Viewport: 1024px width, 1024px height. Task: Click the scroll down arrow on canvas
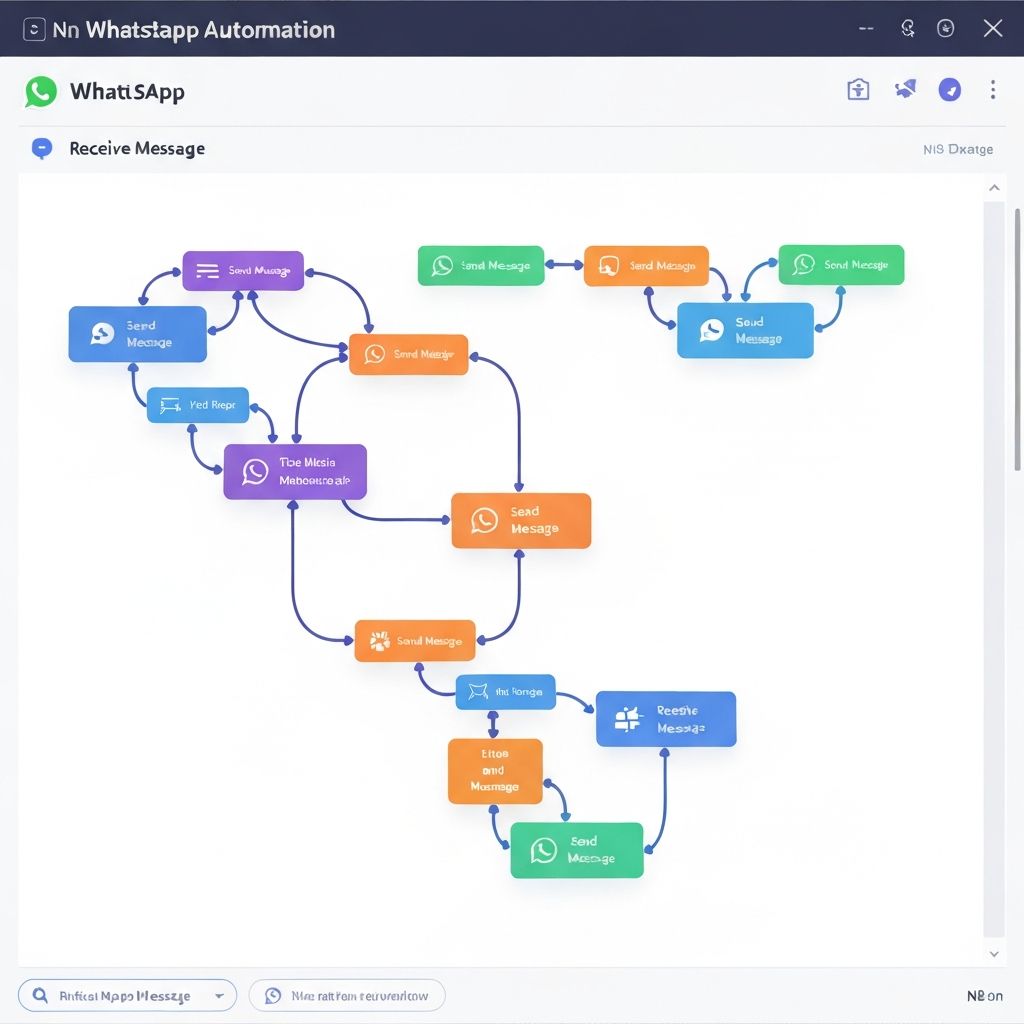click(993, 954)
